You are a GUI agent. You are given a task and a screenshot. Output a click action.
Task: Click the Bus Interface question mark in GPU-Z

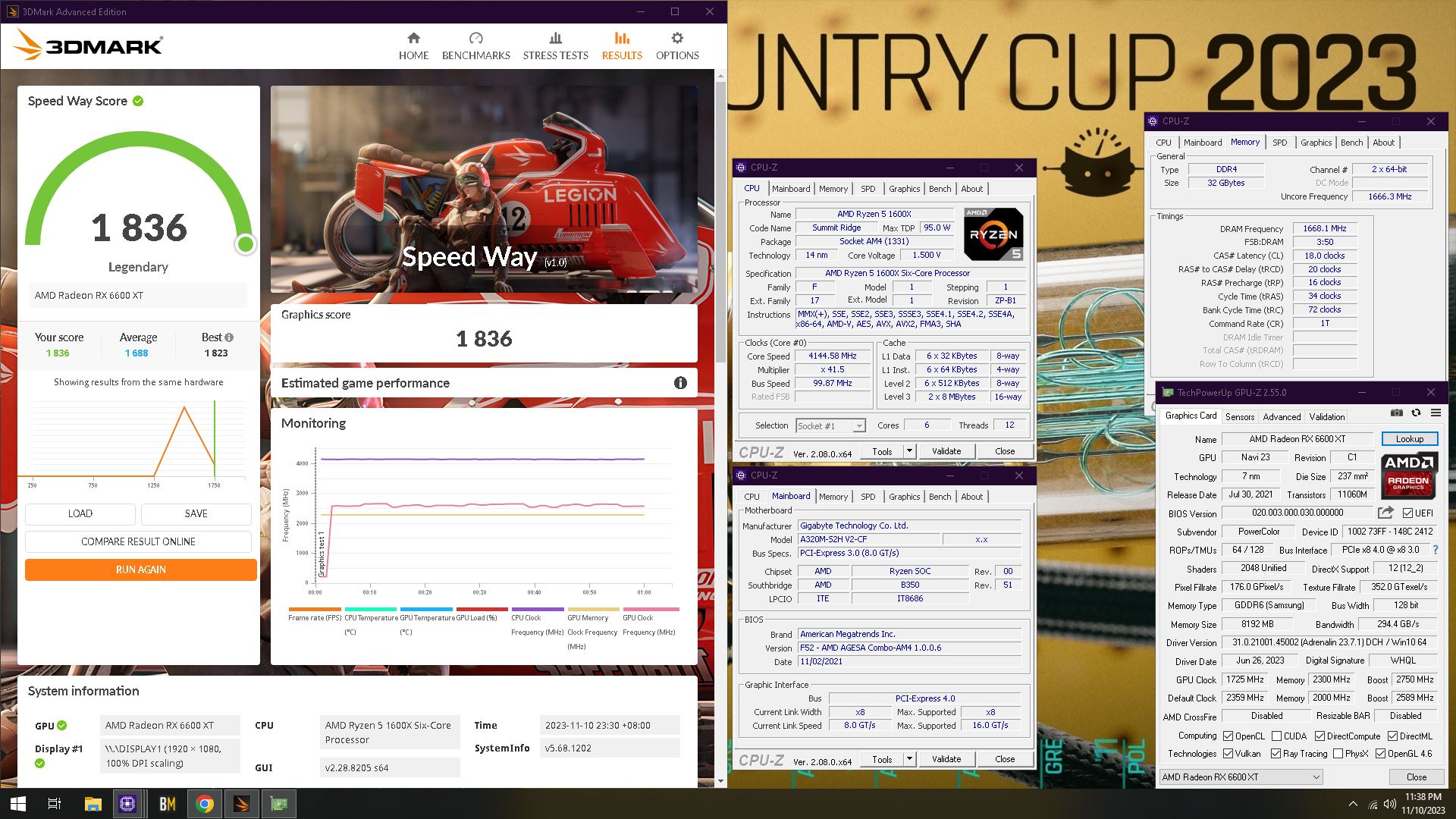coord(1435,550)
